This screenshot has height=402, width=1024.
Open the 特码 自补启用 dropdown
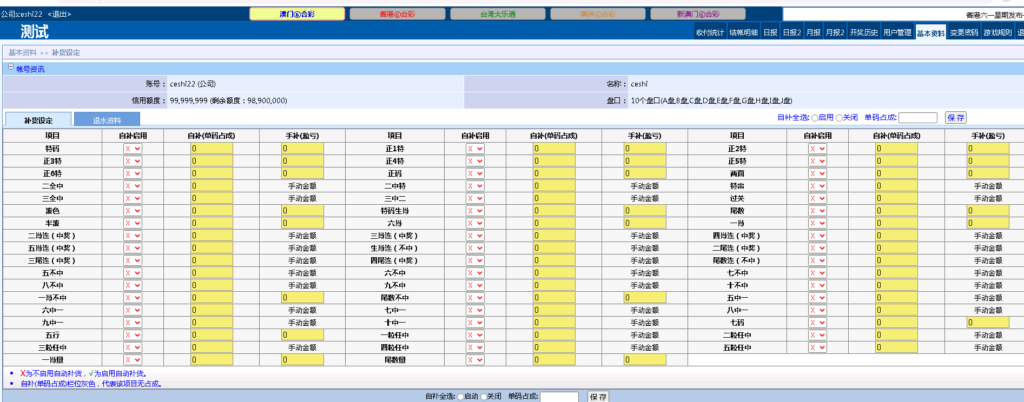pyautogui.click(x=132, y=148)
